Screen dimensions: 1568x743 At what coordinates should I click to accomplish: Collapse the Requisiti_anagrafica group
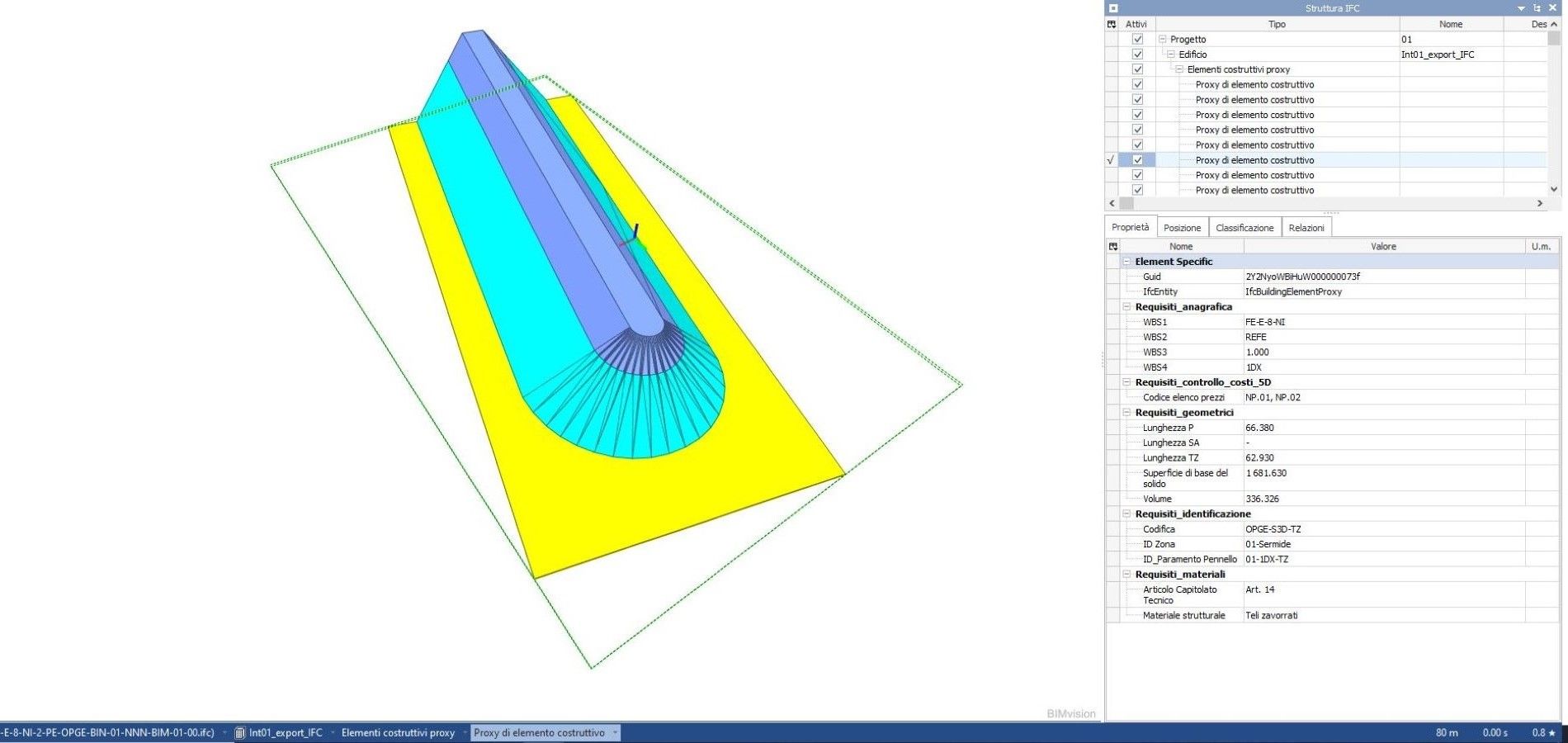[1126, 306]
